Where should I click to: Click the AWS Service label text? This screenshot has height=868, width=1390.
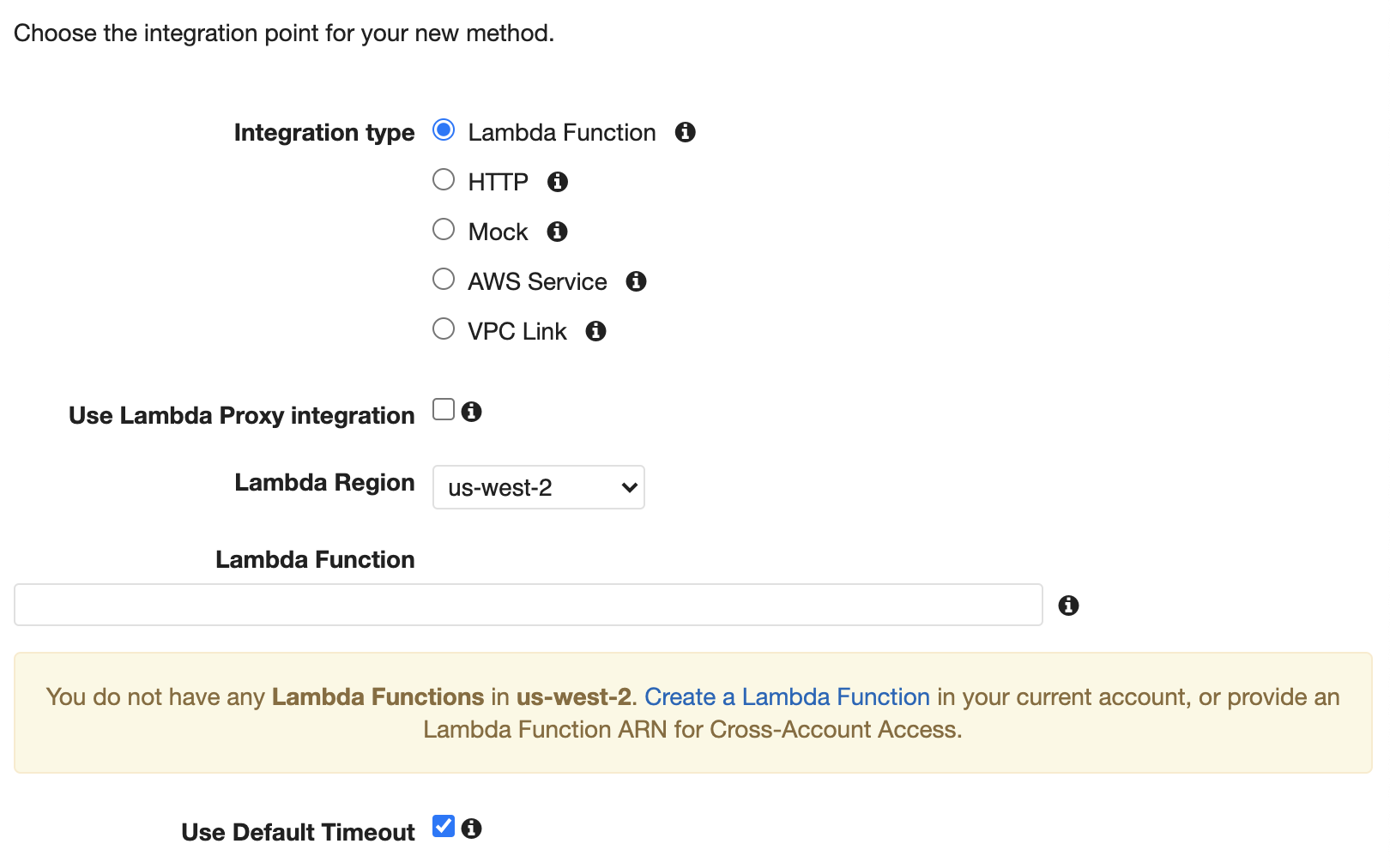click(x=537, y=281)
